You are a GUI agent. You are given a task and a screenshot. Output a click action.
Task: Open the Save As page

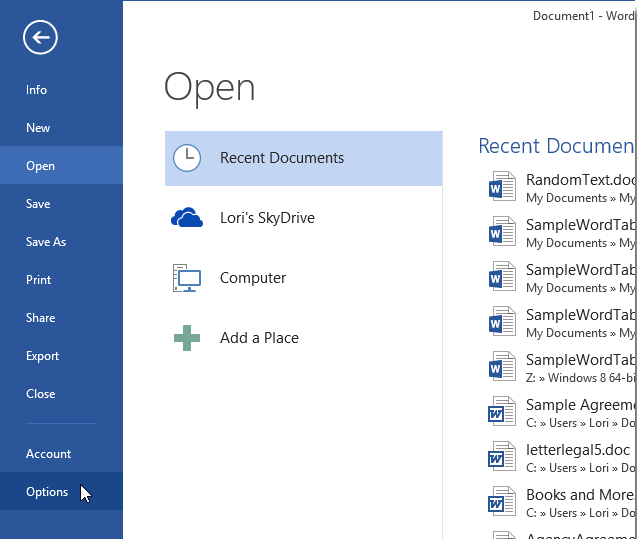pos(46,242)
